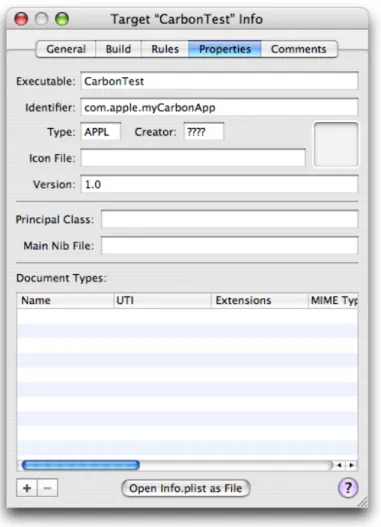Click the Type field containing APPL
The height and width of the screenshot is (527, 381).
(100, 132)
